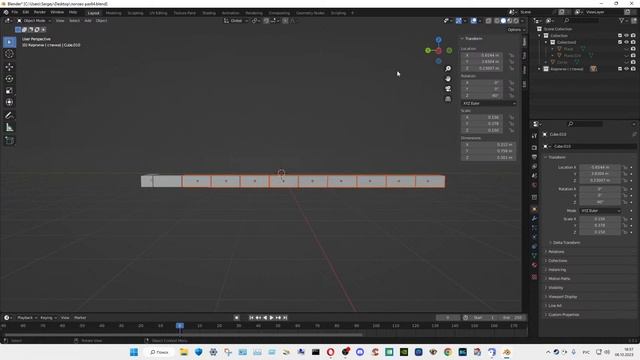Expand the Viewport Display panel
This screenshot has width=640, height=360.
pos(562,297)
